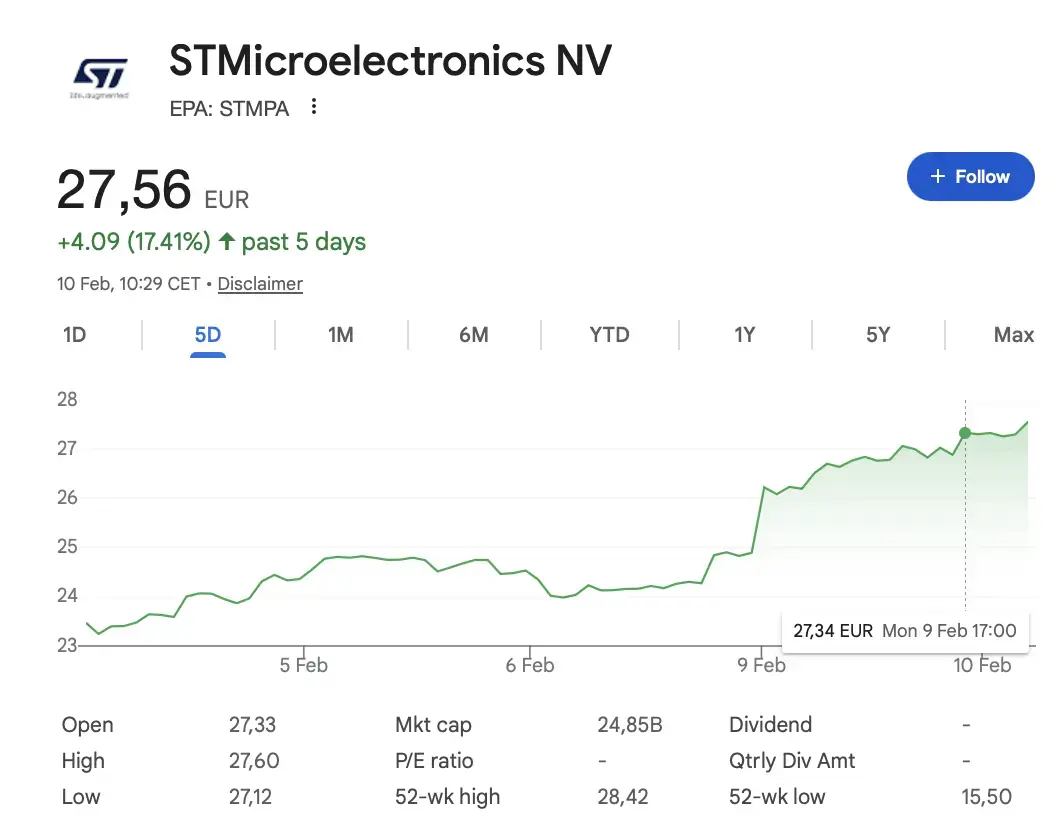1050x836 pixels.
Task: Open the 1M time range
Action: coord(341,335)
